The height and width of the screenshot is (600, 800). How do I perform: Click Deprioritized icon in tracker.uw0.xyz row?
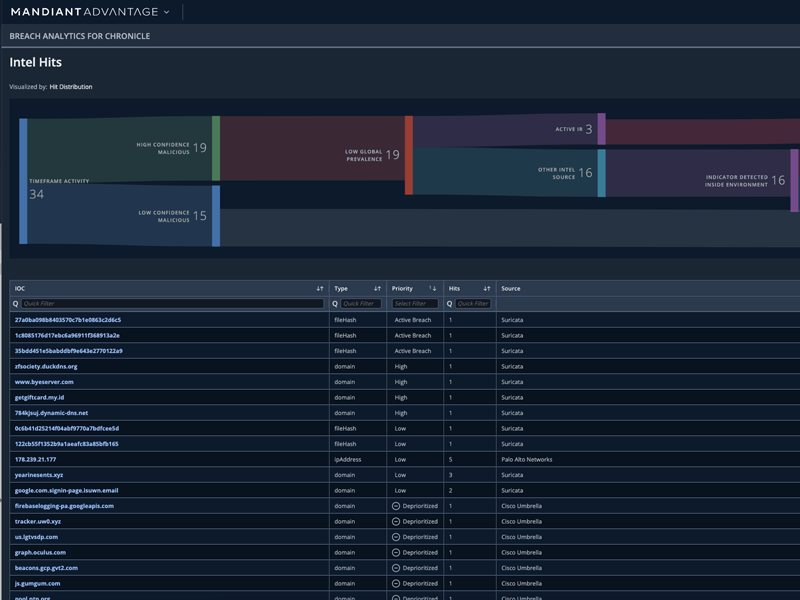pyautogui.click(x=396, y=521)
